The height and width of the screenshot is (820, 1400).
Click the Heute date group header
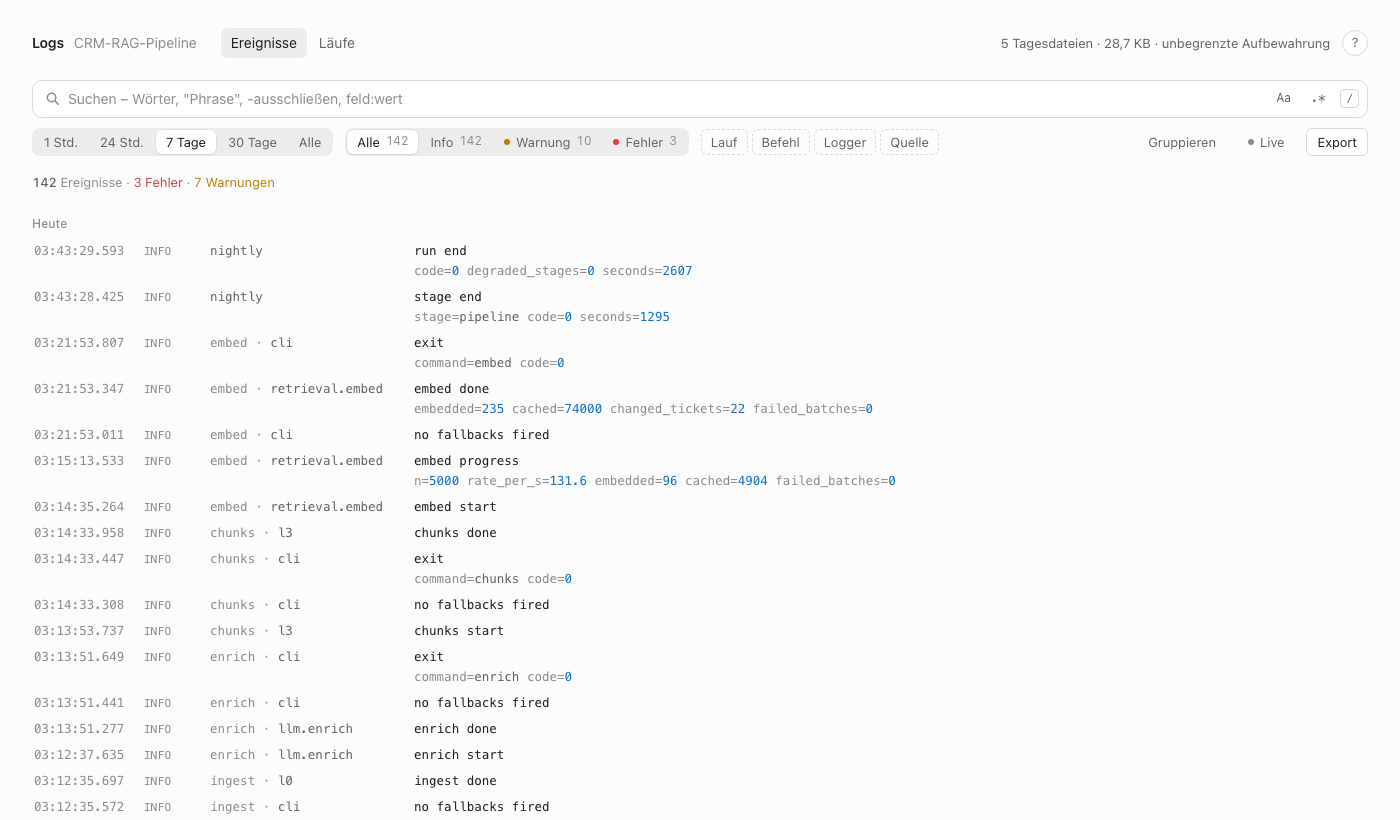click(50, 223)
